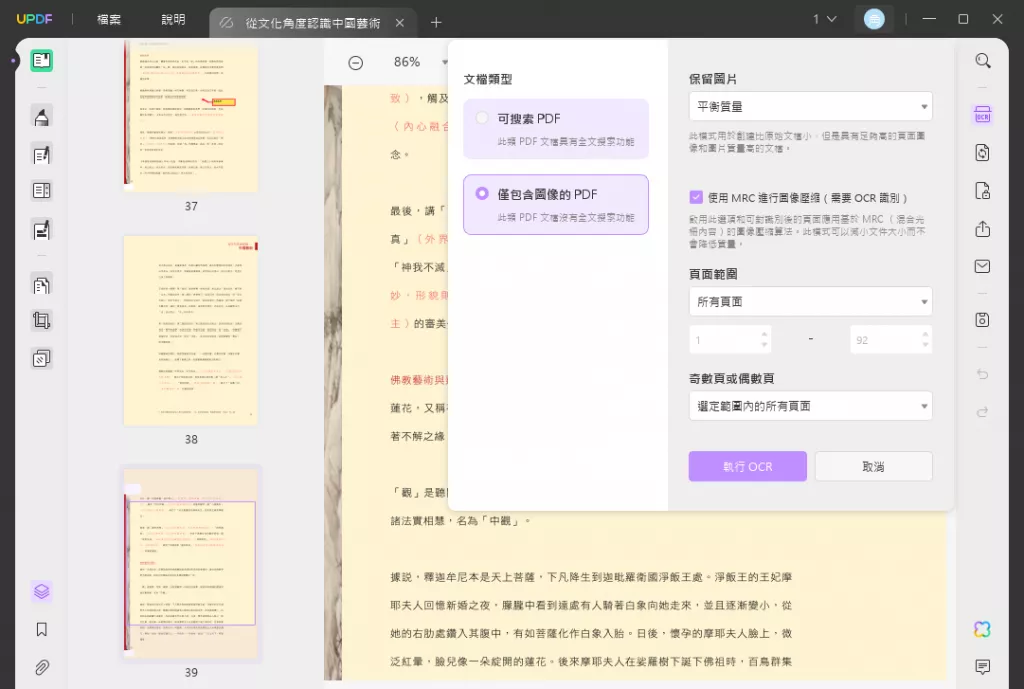
Task: Open the Reader mode icon in left sidebar
Action: pyautogui.click(x=42, y=61)
